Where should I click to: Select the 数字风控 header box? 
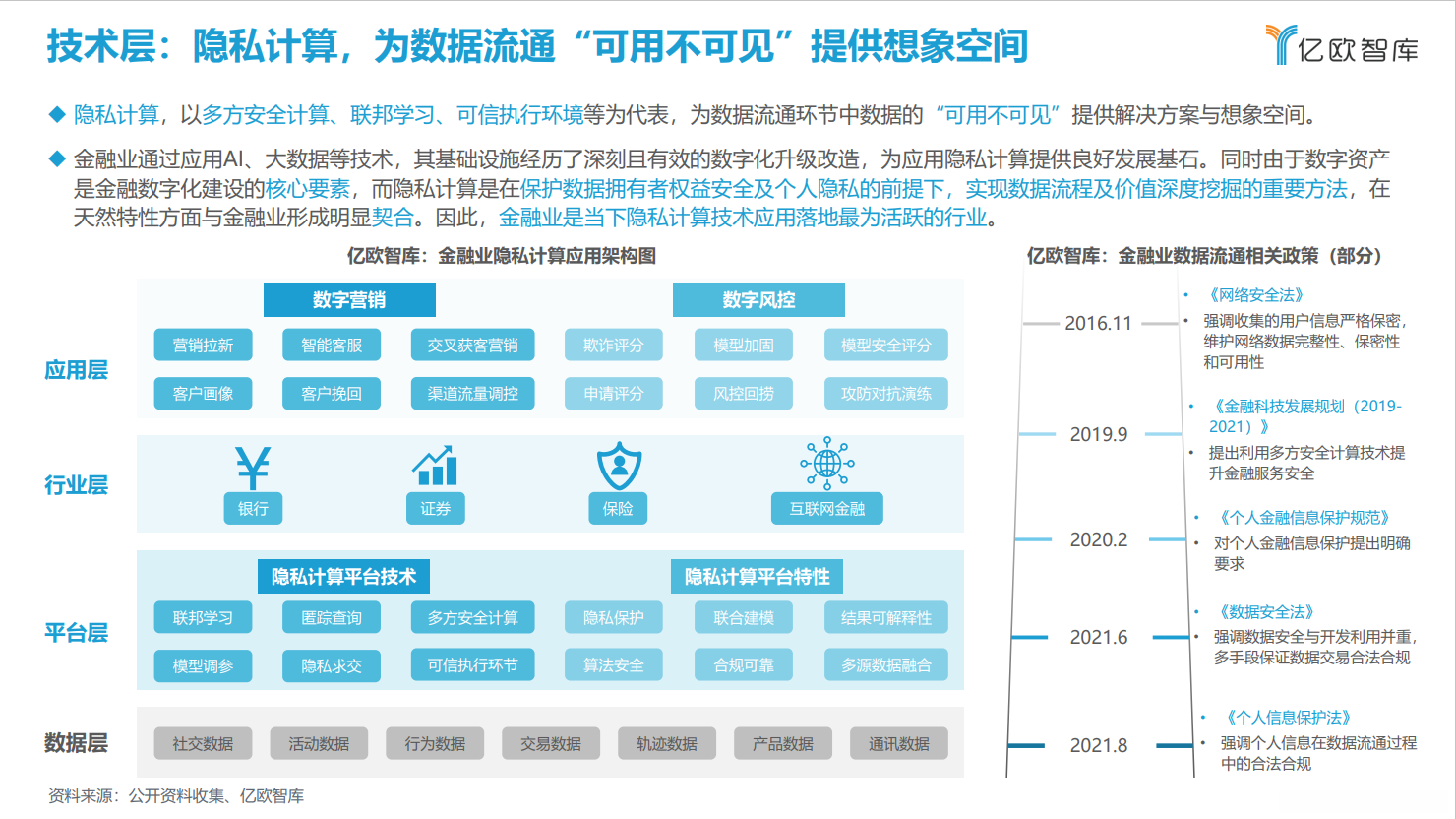[758, 300]
